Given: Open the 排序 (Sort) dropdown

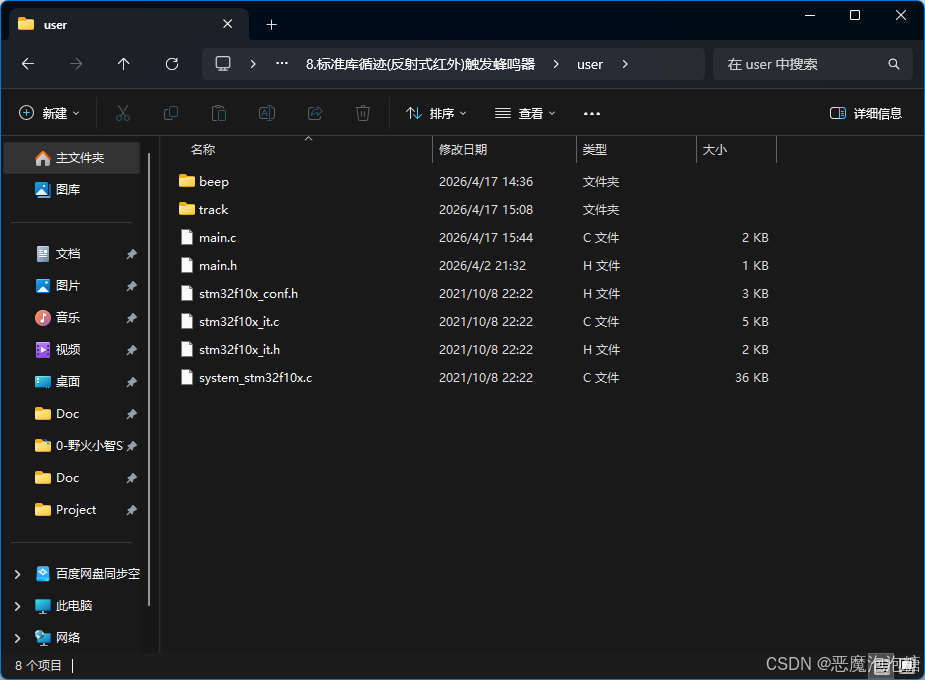Looking at the screenshot, I should tap(437, 113).
